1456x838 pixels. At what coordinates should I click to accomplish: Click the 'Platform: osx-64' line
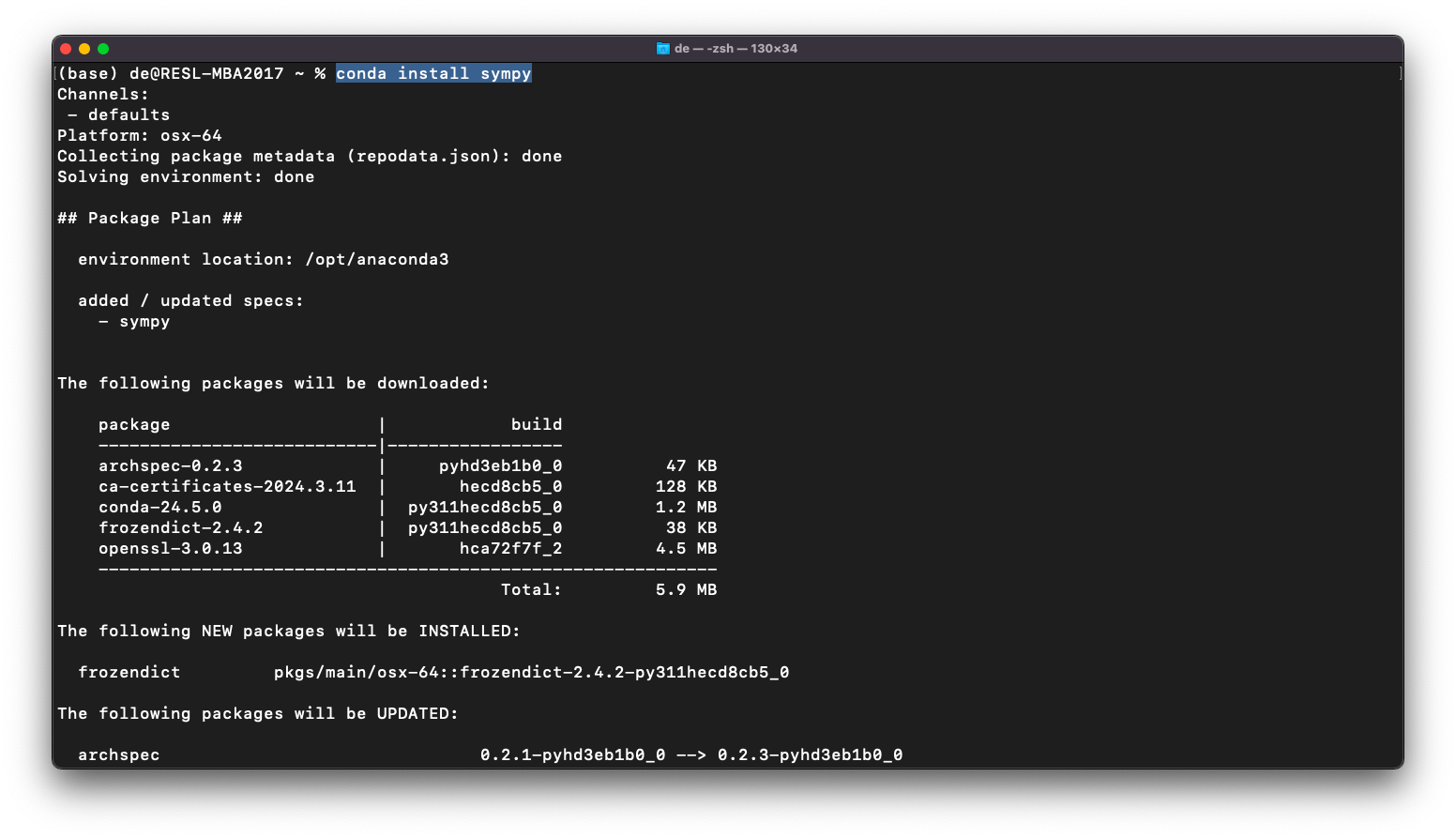coord(140,135)
